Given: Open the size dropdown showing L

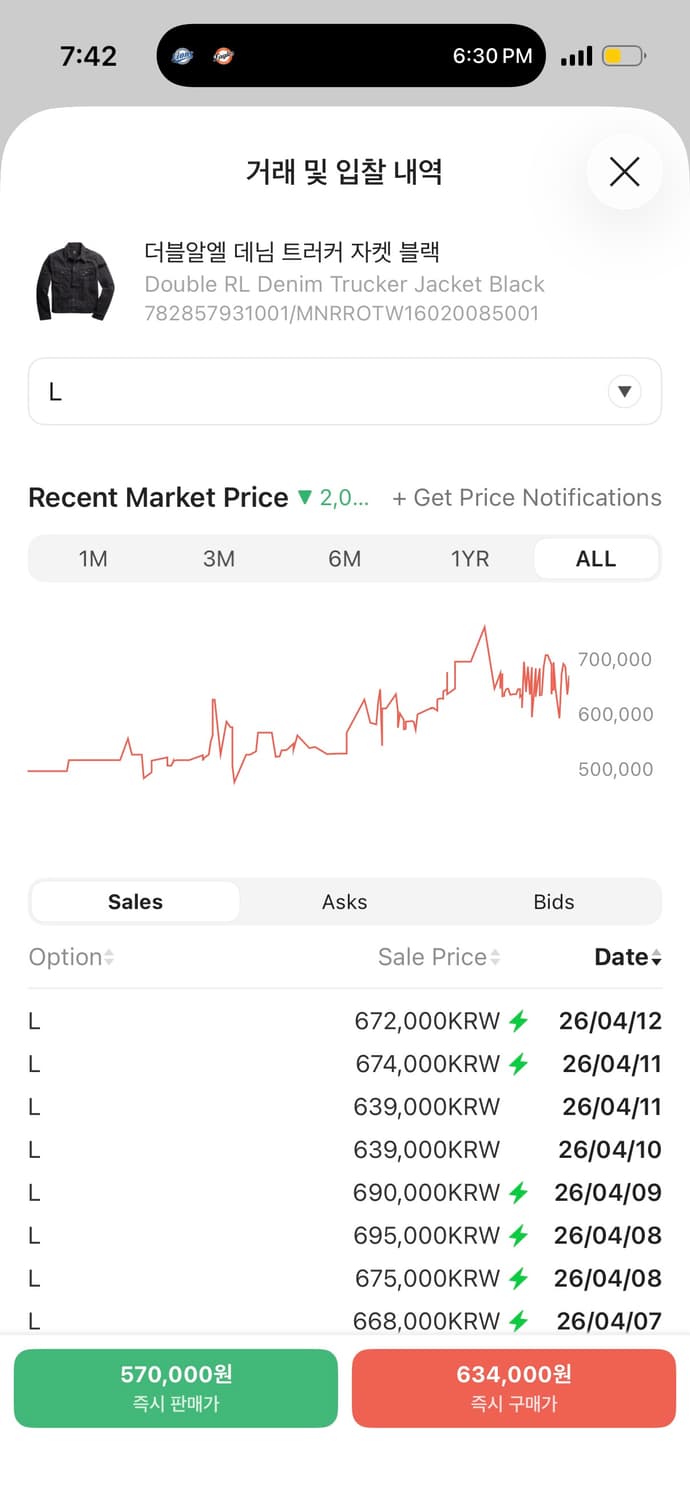Looking at the screenshot, I should (x=345, y=391).
